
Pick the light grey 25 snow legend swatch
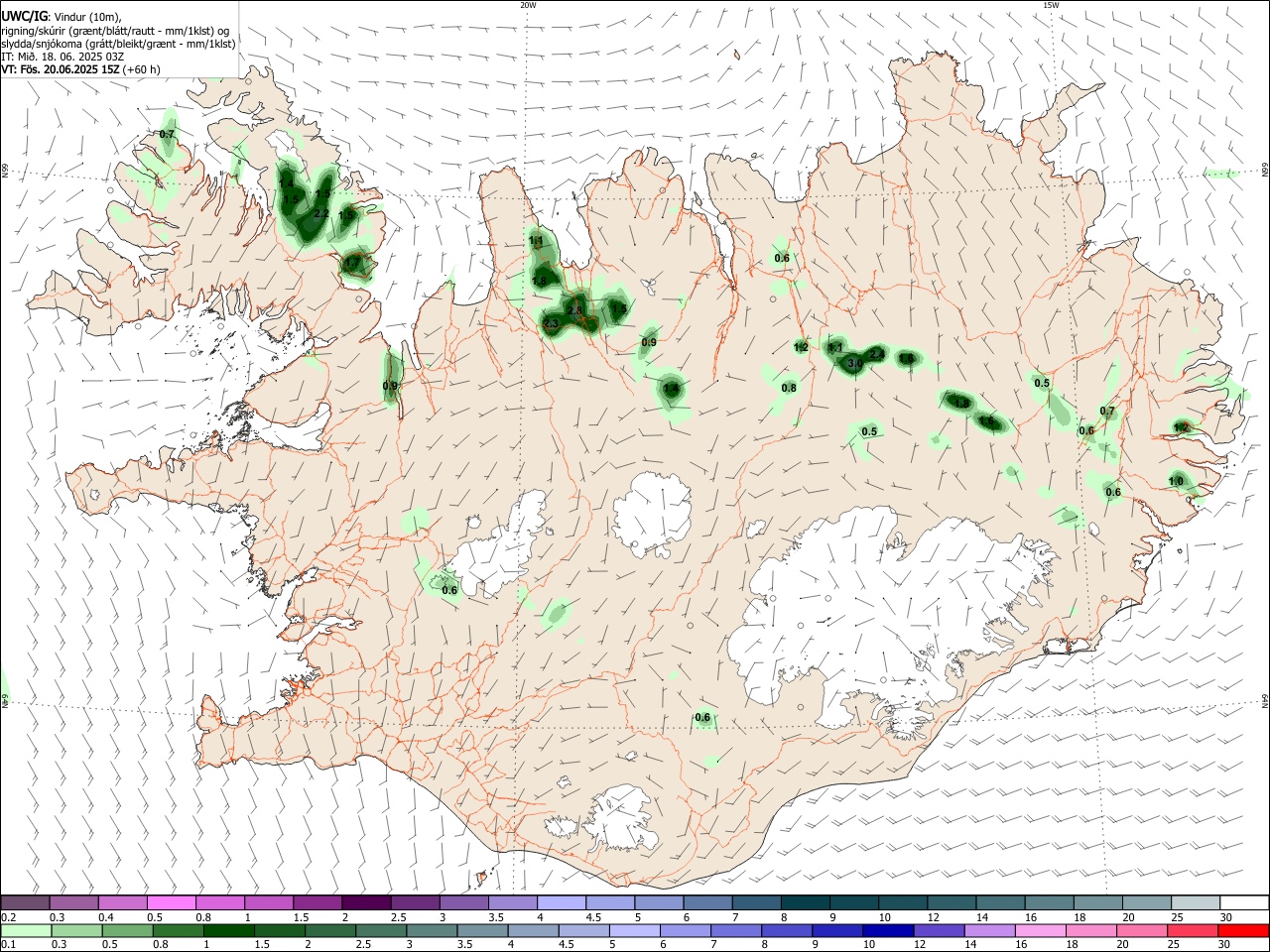coord(1196,903)
